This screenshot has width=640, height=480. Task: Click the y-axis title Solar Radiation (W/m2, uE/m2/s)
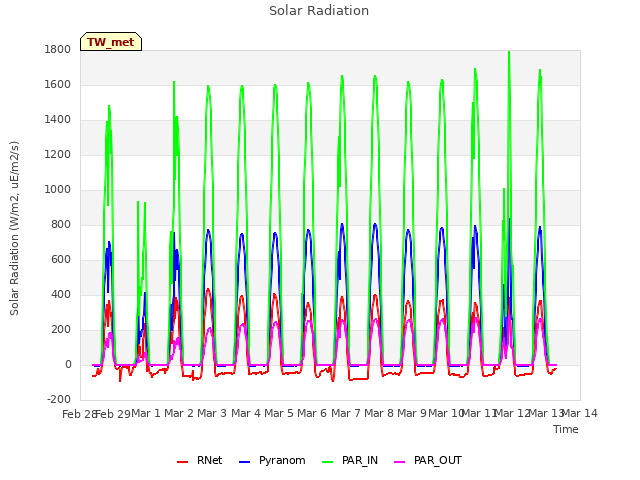click(x=14, y=228)
